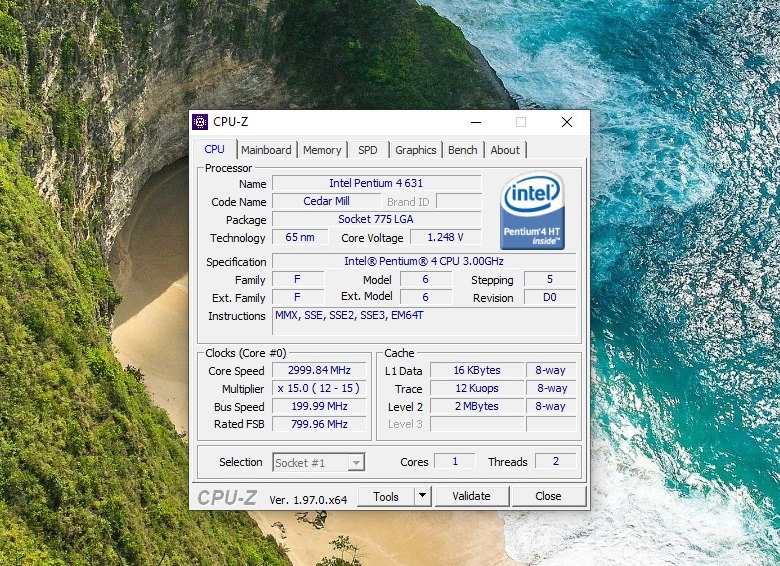Image resolution: width=780 pixels, height=566 pixels.
Task: Expand the Socket #1 selection dropdown
Action: [x=356, y=462]
